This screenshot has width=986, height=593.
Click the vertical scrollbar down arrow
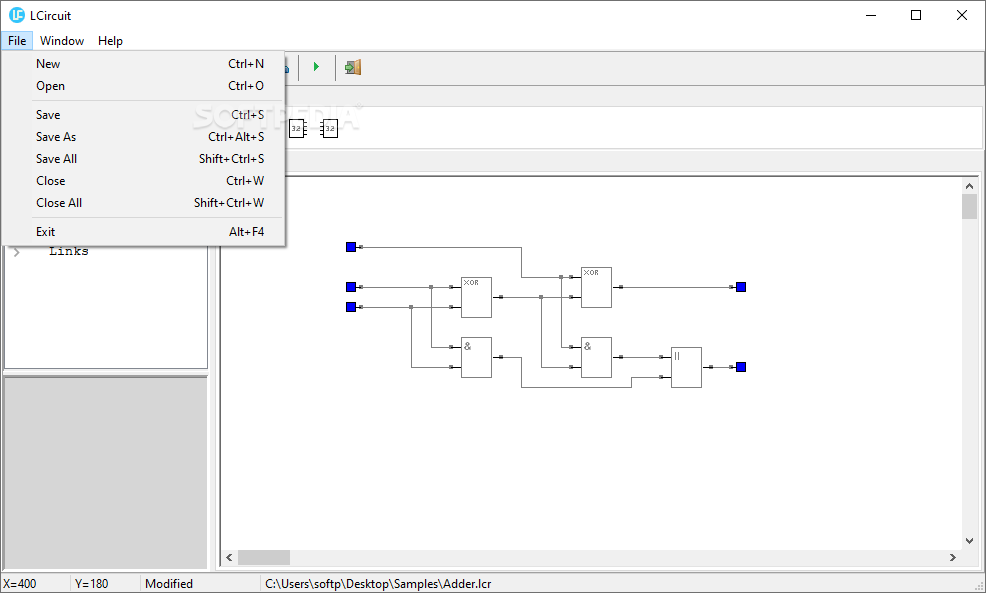(x=969, y=541)
